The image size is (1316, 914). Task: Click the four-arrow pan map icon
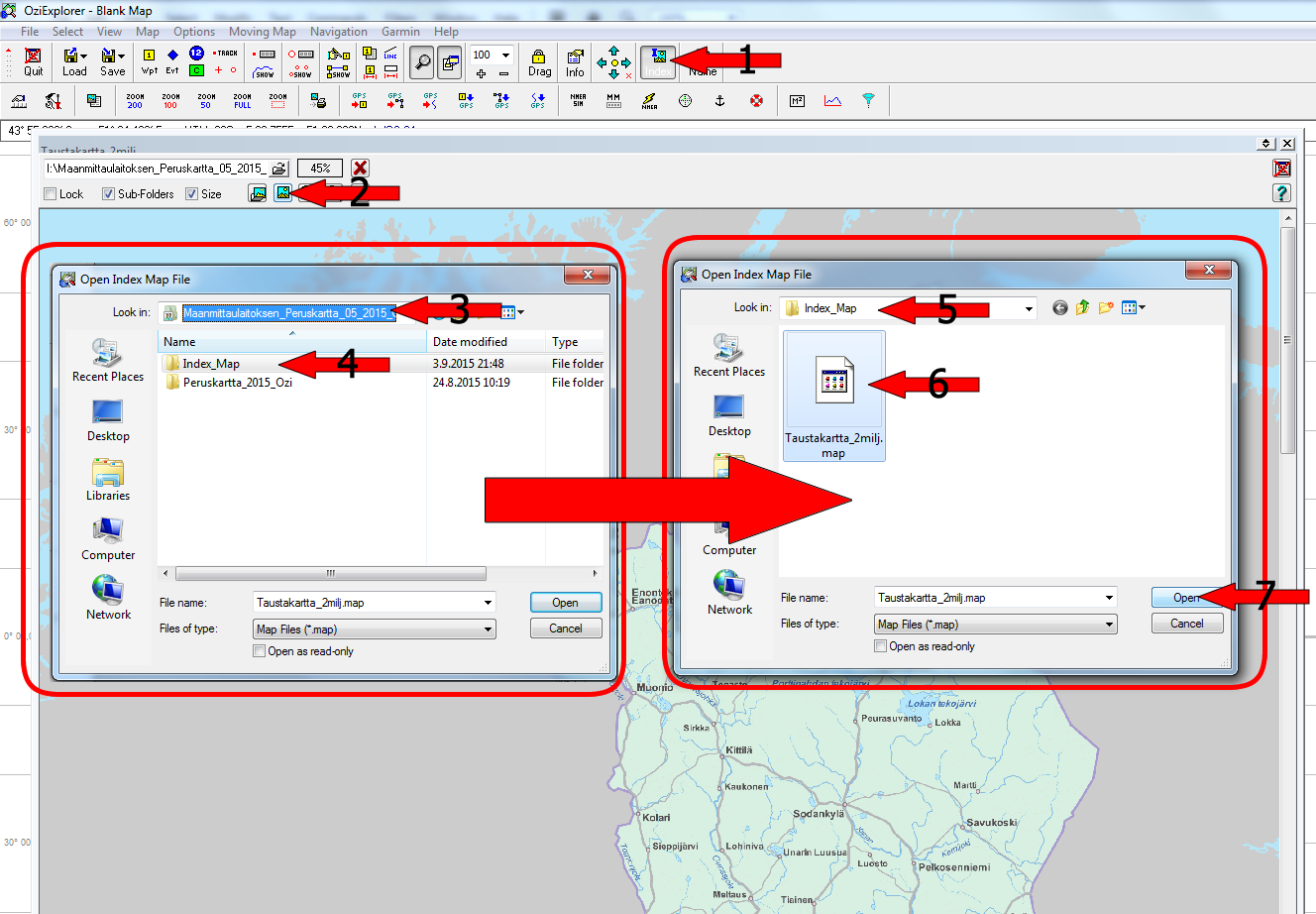(x=613, y=61)
